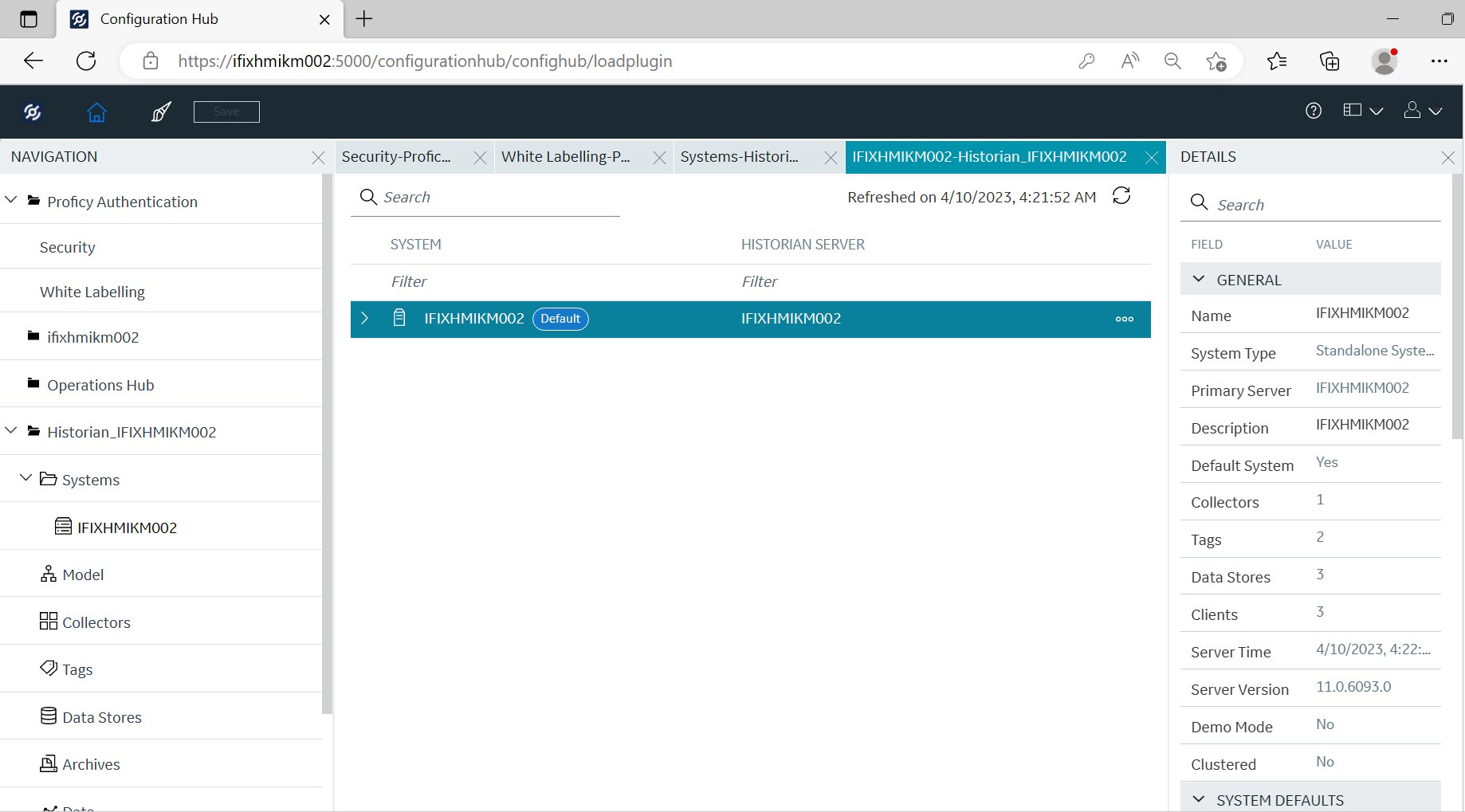Click the SYSTEM column header
Screen dimensions: 1465x812
(x=415, y=245)
